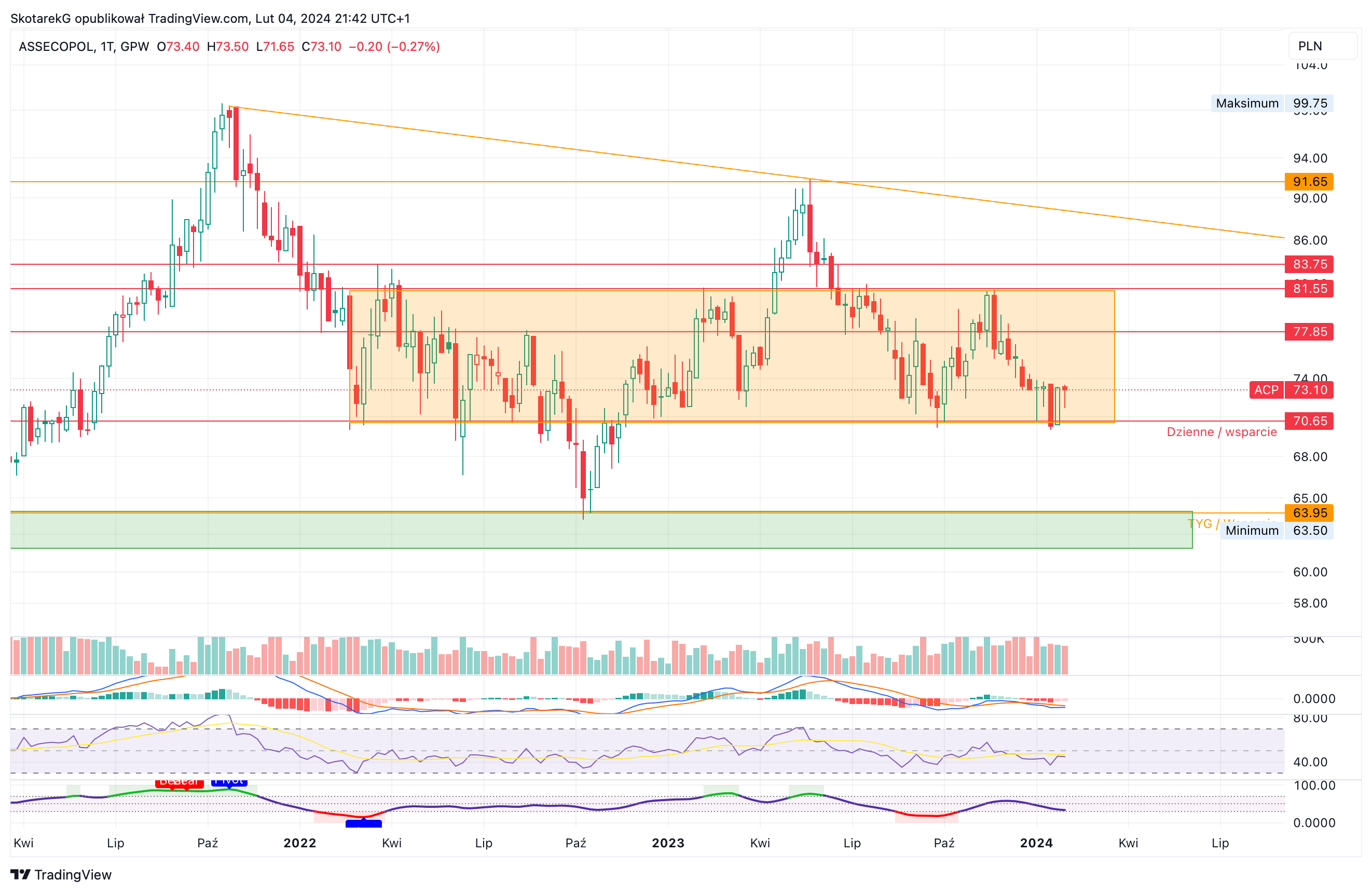Click the 100.00 oscillator axis label
Screen dimensions: 1372x893
coord(1314,786)
